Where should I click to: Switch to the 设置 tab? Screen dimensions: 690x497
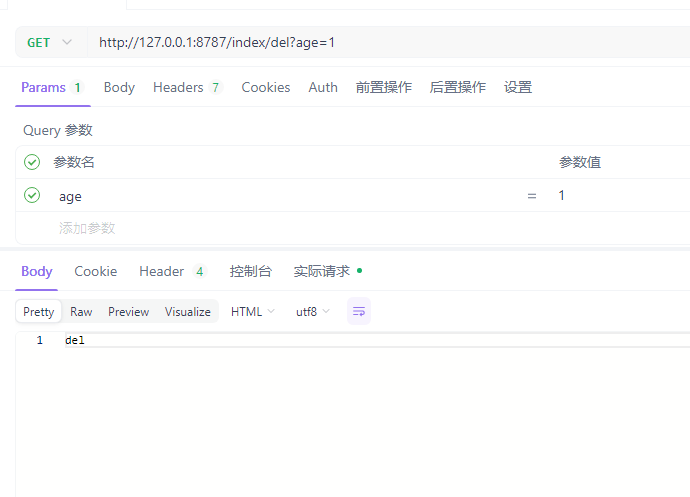pos(517,88)
